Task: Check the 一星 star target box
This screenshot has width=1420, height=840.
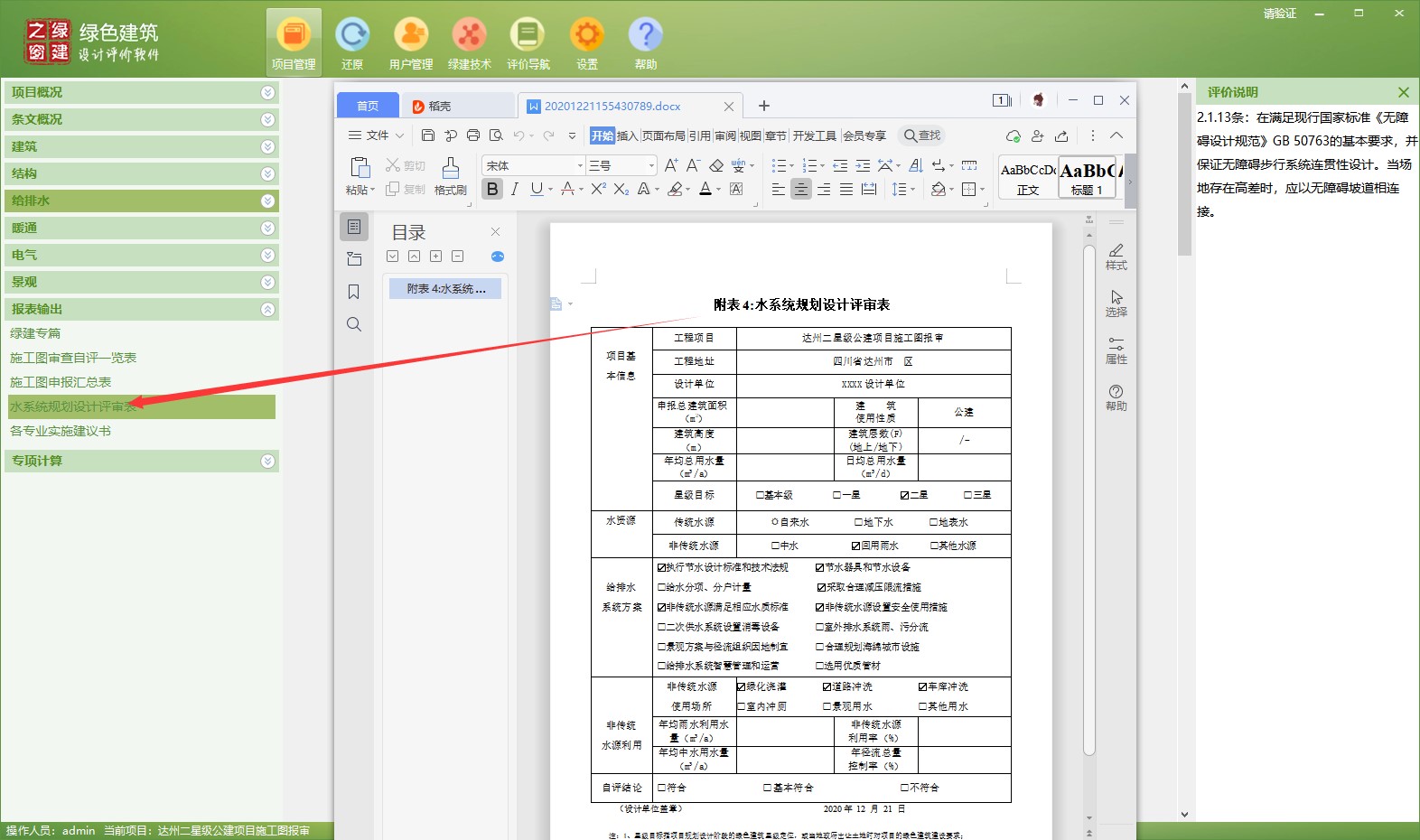Action: coord(836,495)
